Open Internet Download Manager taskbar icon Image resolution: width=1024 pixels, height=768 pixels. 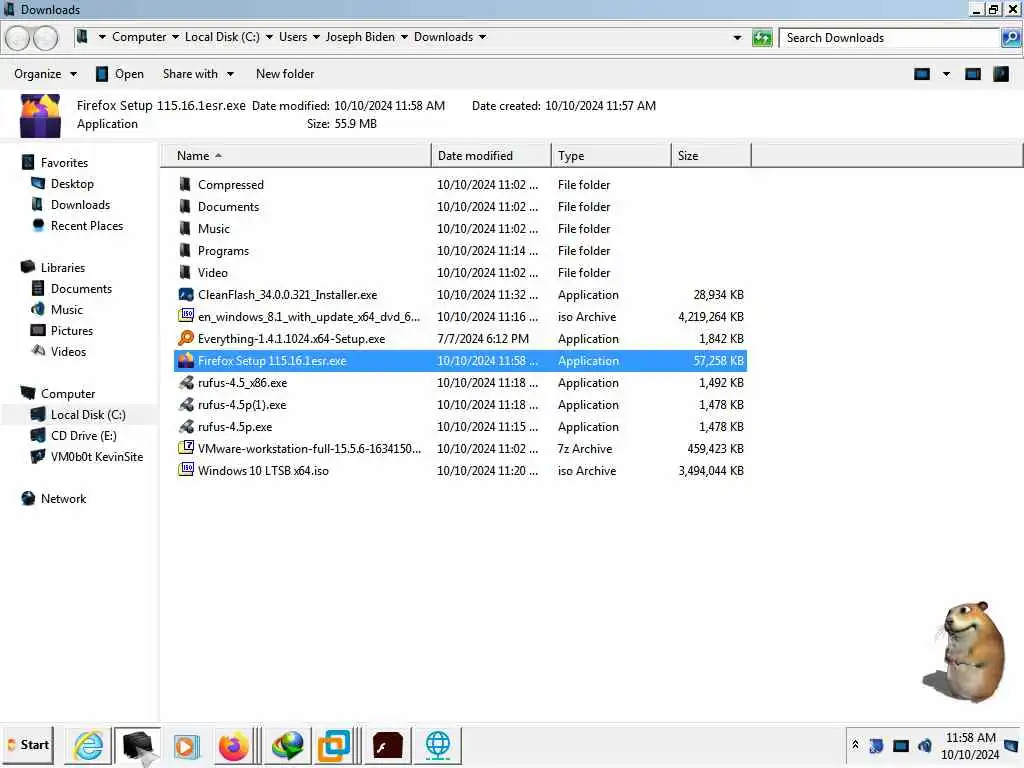[x=287, y=745]
